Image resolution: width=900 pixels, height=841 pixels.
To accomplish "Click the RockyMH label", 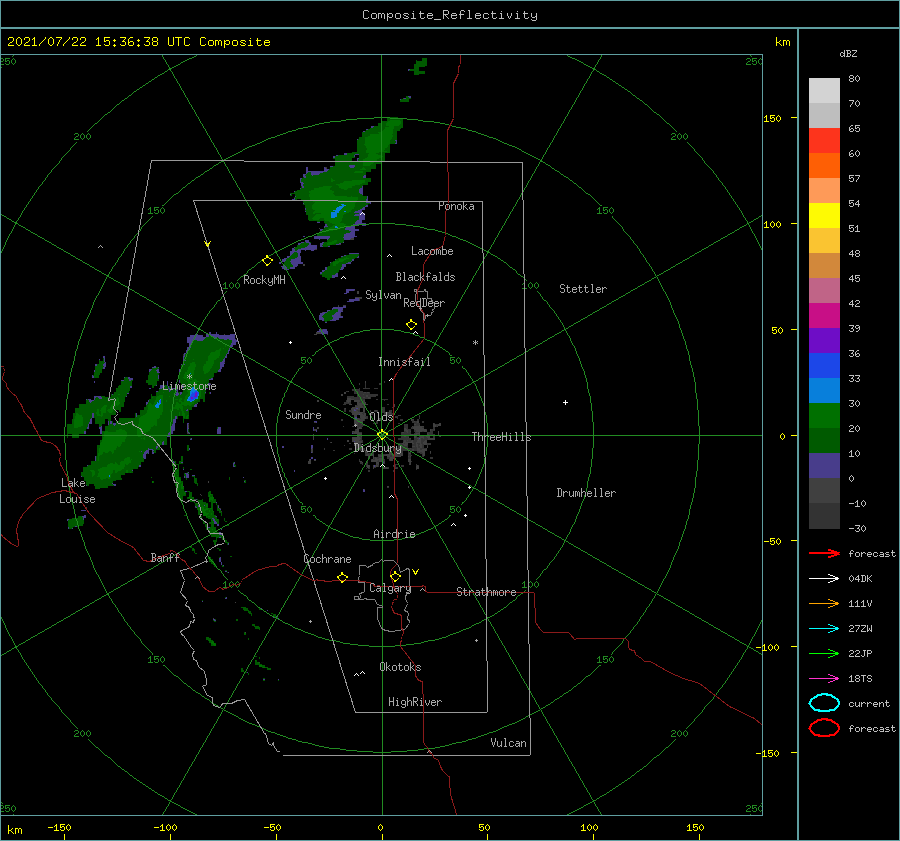I will tap(264, 280).
